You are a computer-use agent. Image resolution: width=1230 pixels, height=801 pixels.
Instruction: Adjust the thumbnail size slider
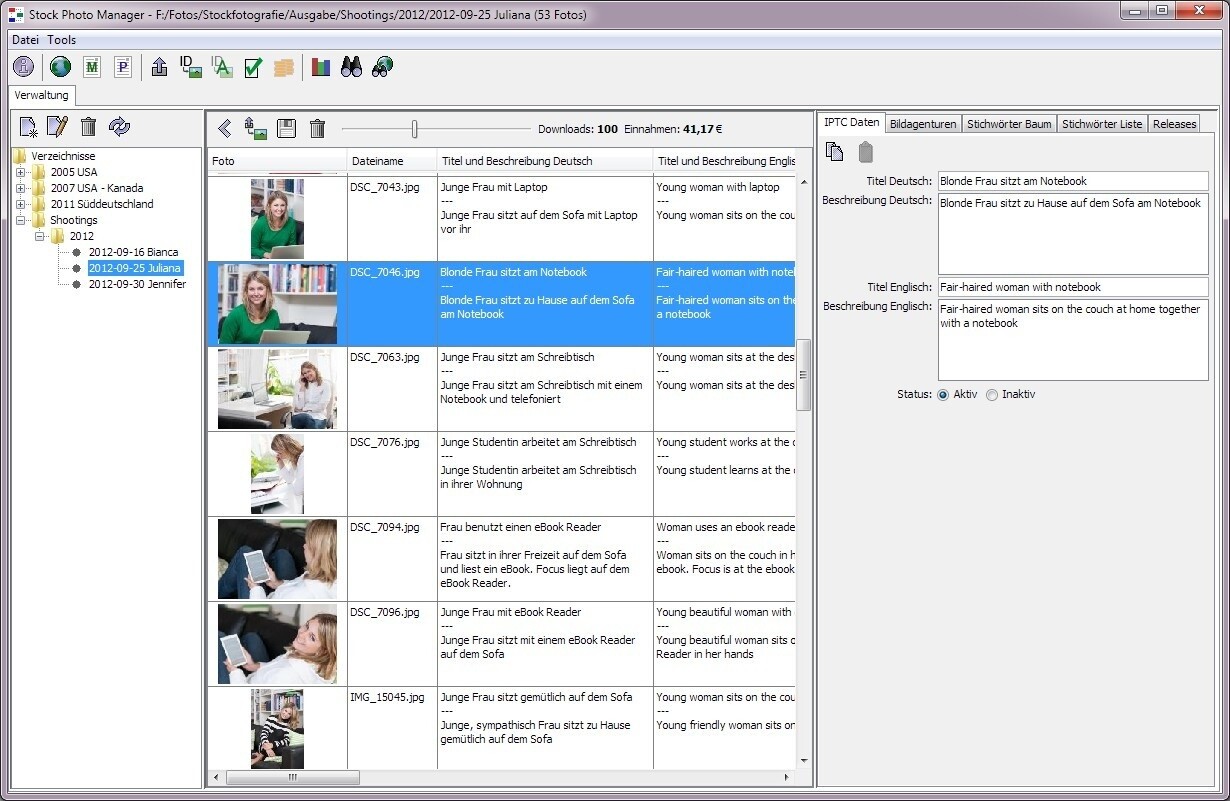point(415,128)
